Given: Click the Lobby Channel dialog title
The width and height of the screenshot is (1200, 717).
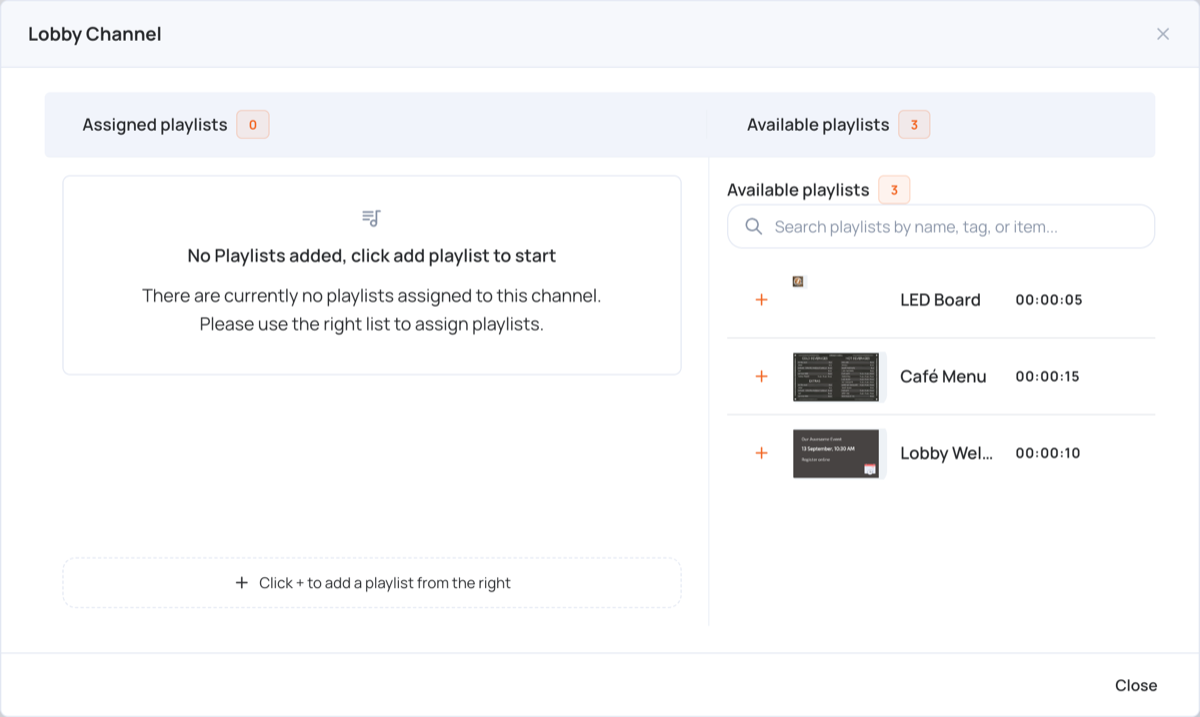Looking at the screenshot, I should tap(95, 34).
